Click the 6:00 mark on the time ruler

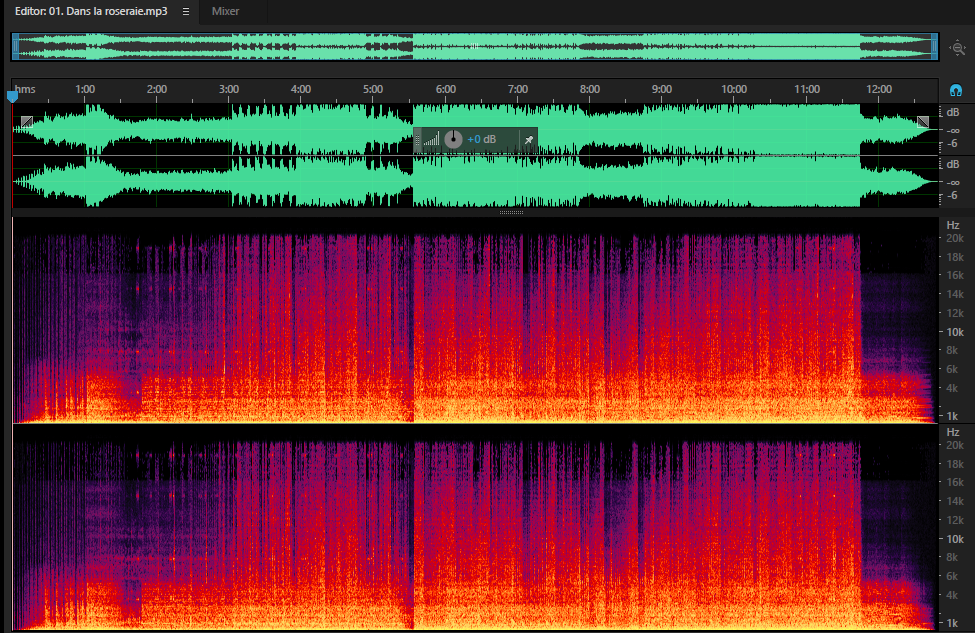click(446, 90)
